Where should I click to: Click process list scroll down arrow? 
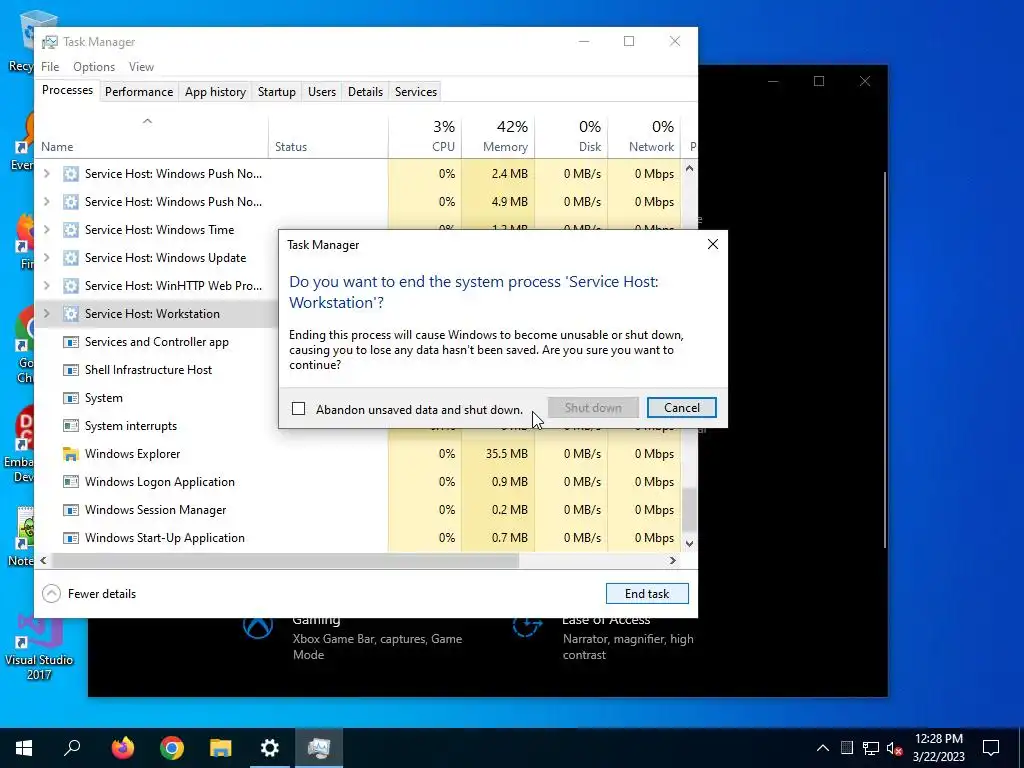pos(689,543)
